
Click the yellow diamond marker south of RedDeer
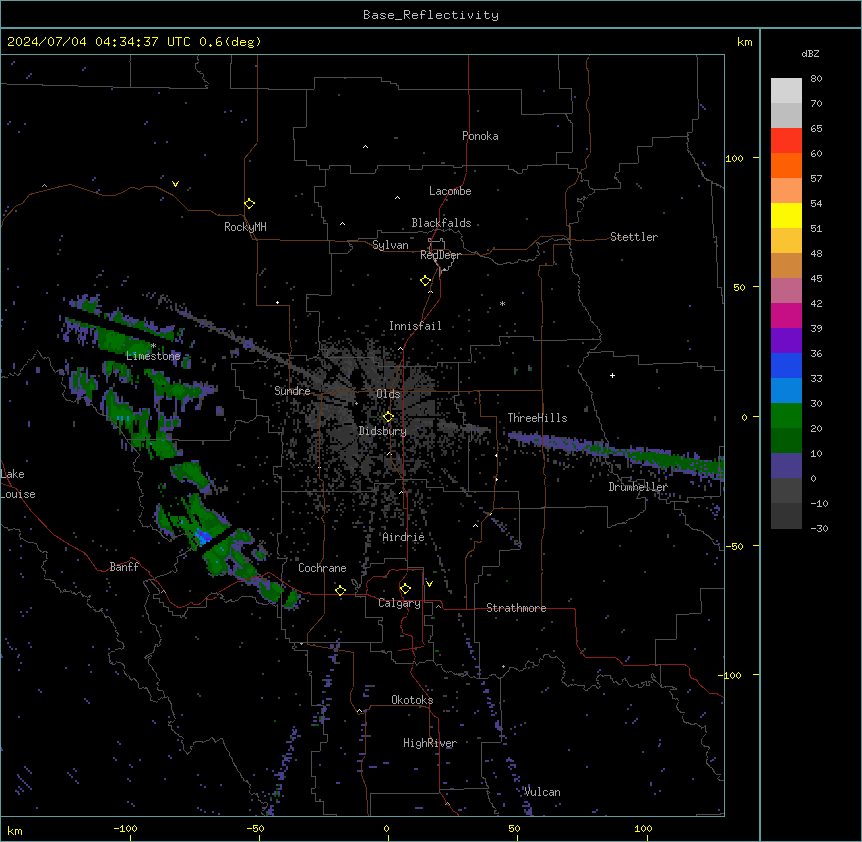(425, 281)
